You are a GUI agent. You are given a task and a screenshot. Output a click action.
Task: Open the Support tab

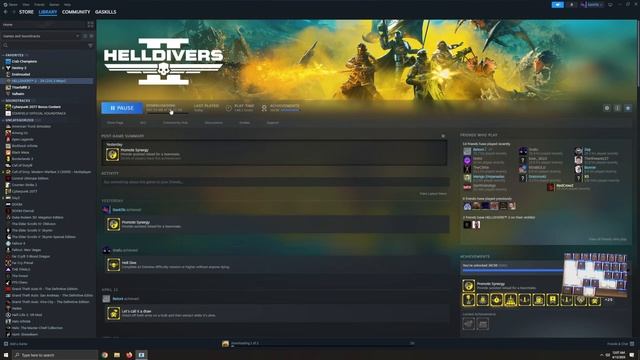tap(272, 123)
